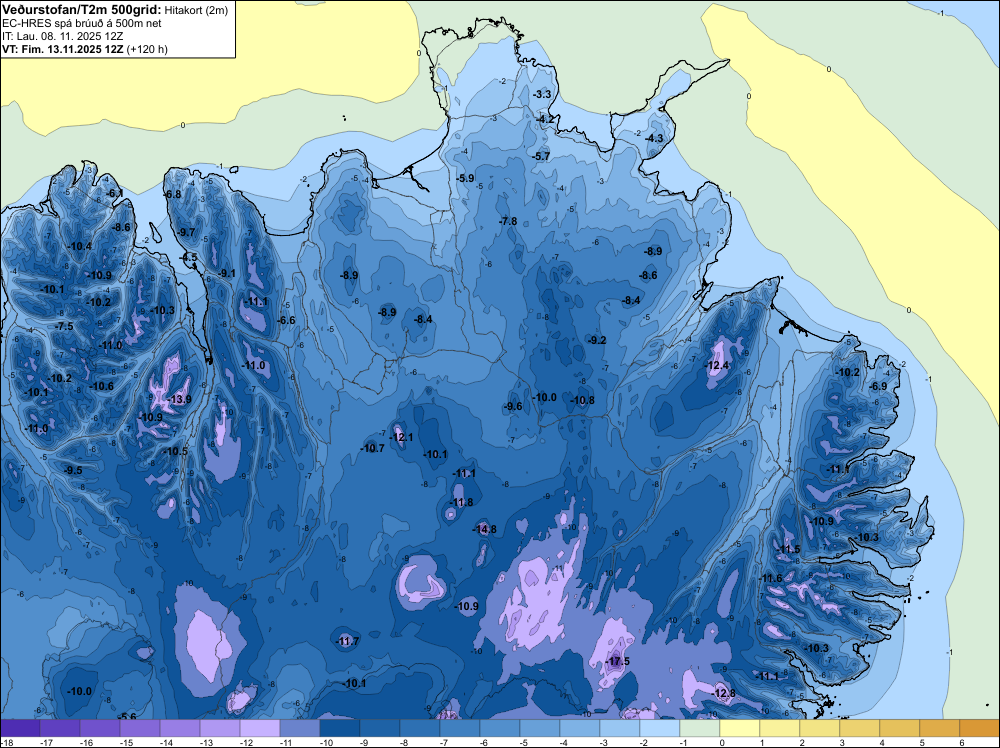Click the -10.8 temperature value
The image size is (1000, 748).
(582, 400)
